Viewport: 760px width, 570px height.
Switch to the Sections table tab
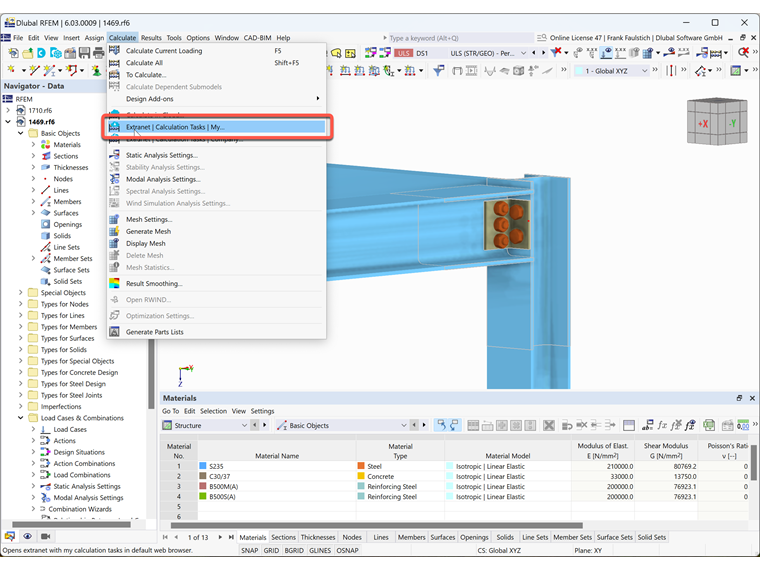pyautogui.click(x=283, y=537)
